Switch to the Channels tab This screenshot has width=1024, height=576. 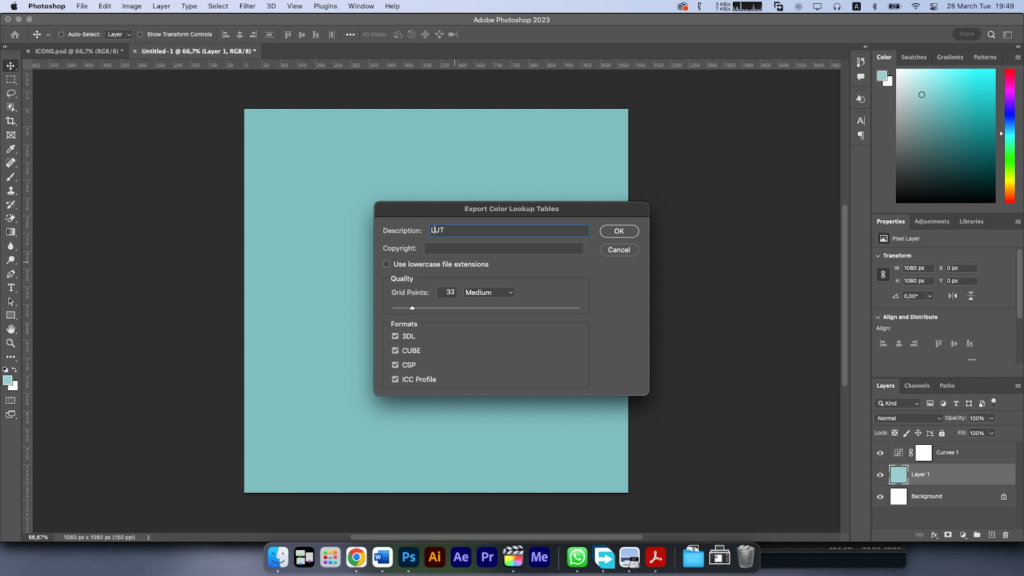click(x=916, y=386)
